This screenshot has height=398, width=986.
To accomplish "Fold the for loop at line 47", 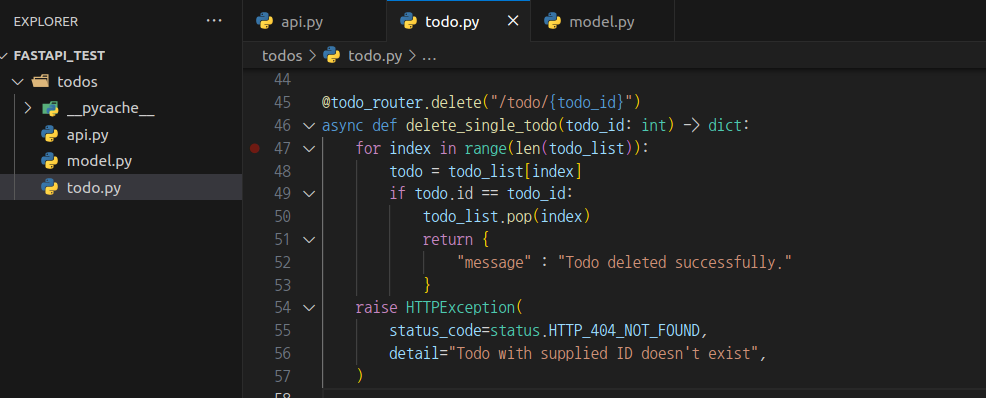I will tap(308, 148).
